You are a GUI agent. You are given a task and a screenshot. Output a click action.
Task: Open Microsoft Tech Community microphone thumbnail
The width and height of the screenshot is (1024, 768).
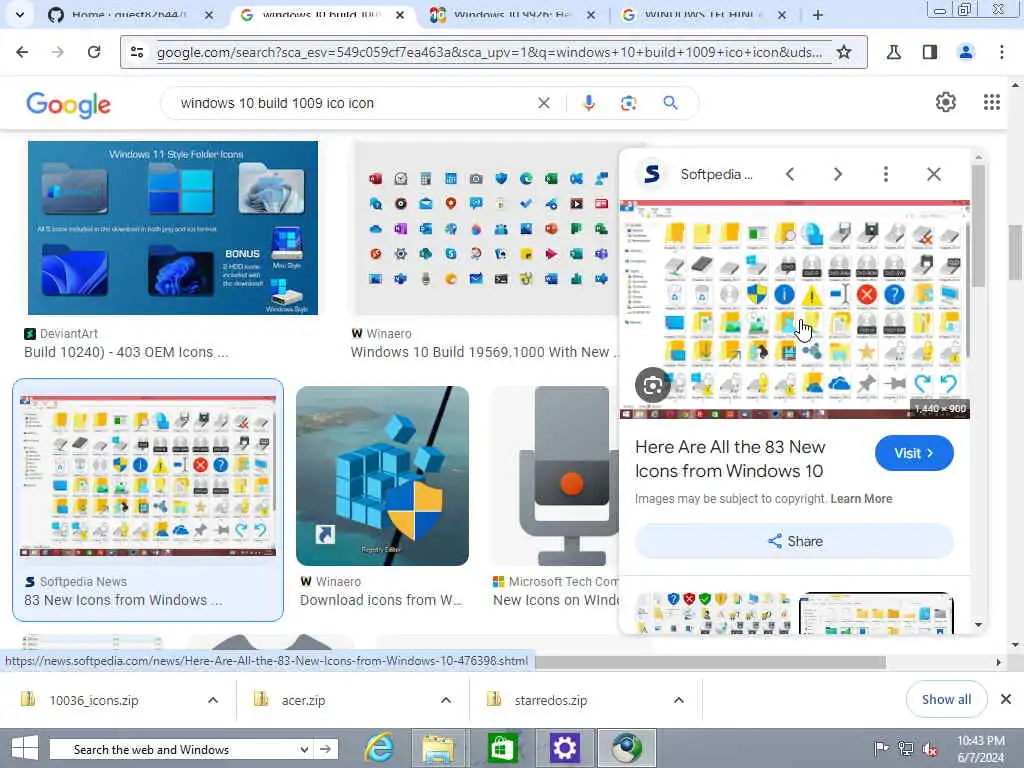click(554, 476)
